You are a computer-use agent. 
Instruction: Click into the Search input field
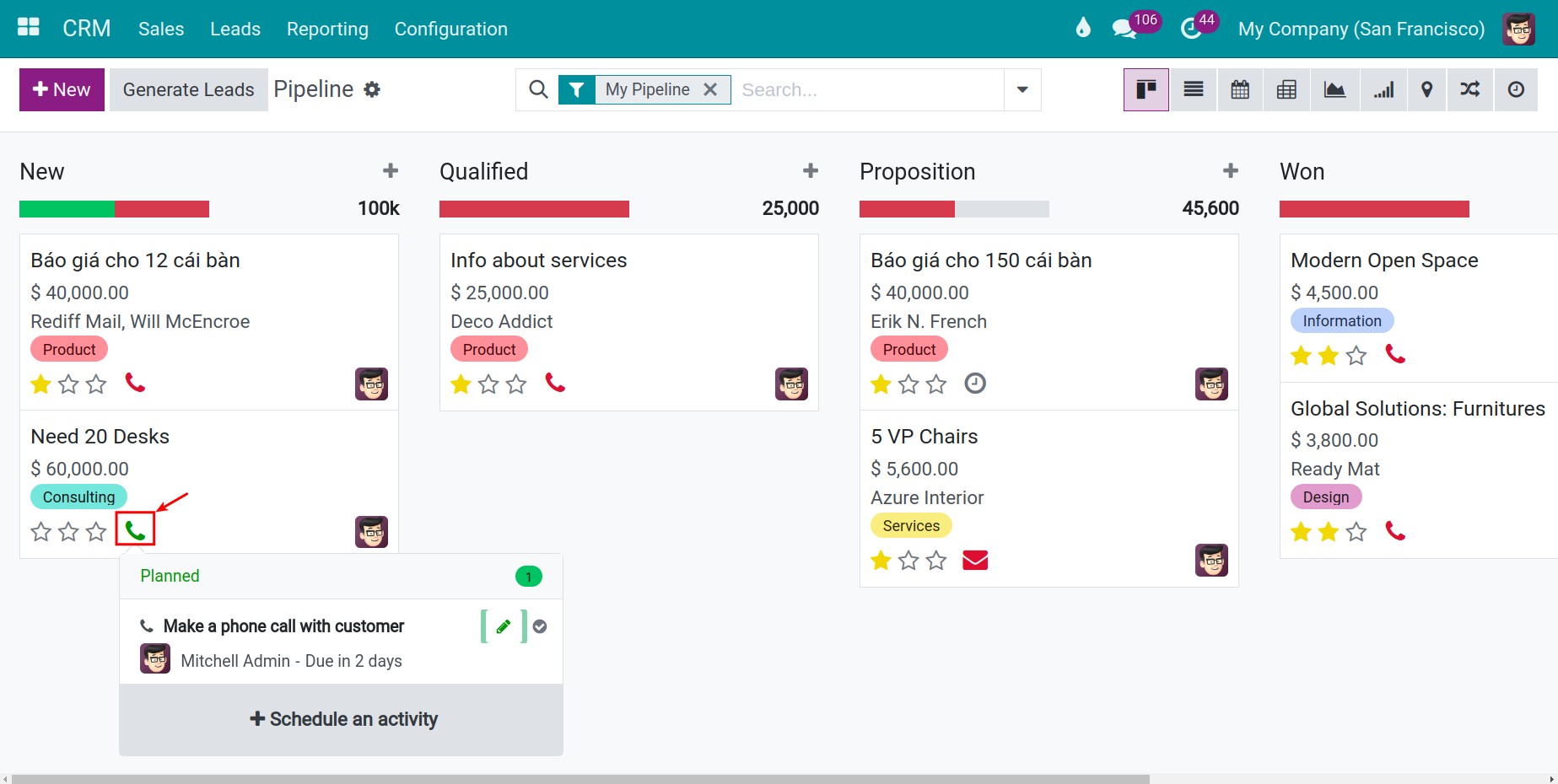point(868,89)
